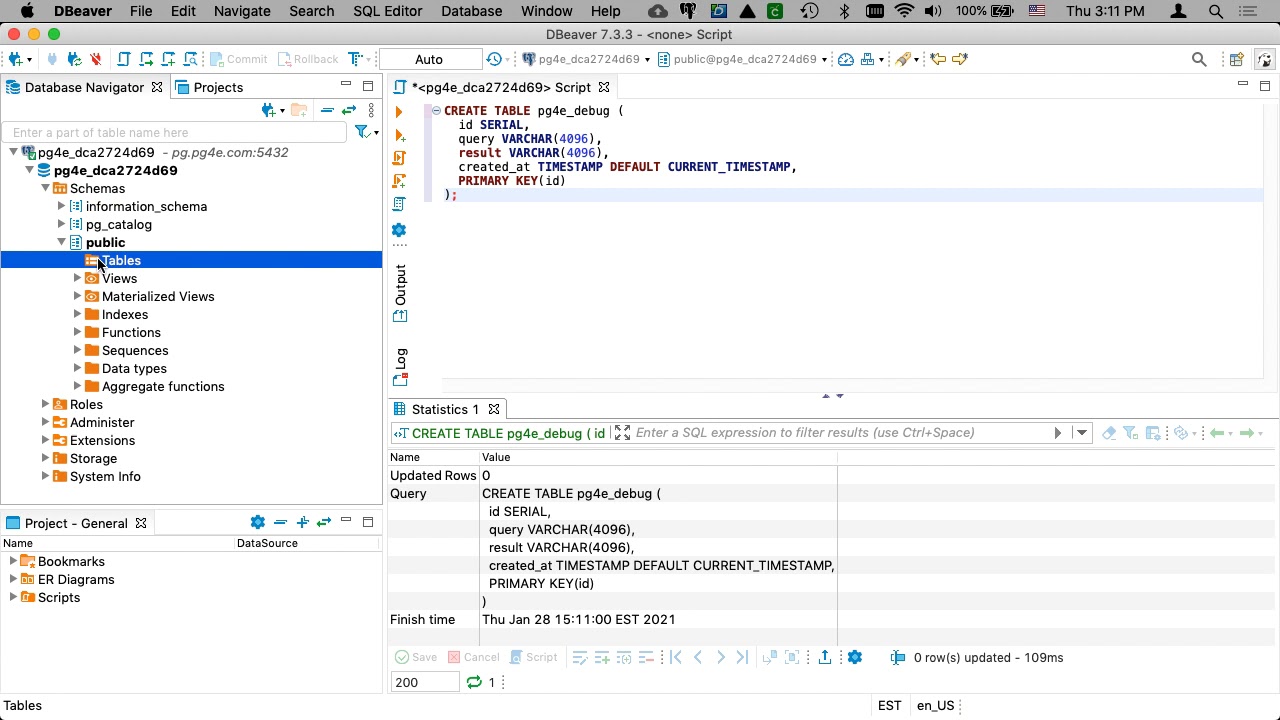Click the DBeaver perspective icon at far right

pyautogui.click(x=1264, y=59)
